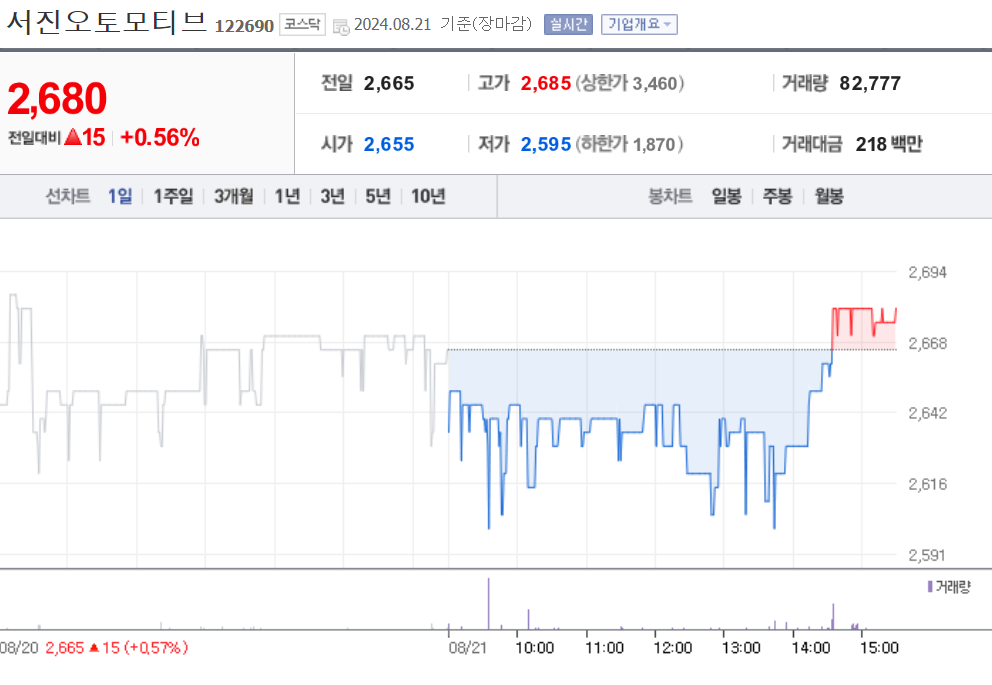Show the 3년 line chart
Image resolution: width=992 pixels, height=685 pixels.
pos(333,196)
